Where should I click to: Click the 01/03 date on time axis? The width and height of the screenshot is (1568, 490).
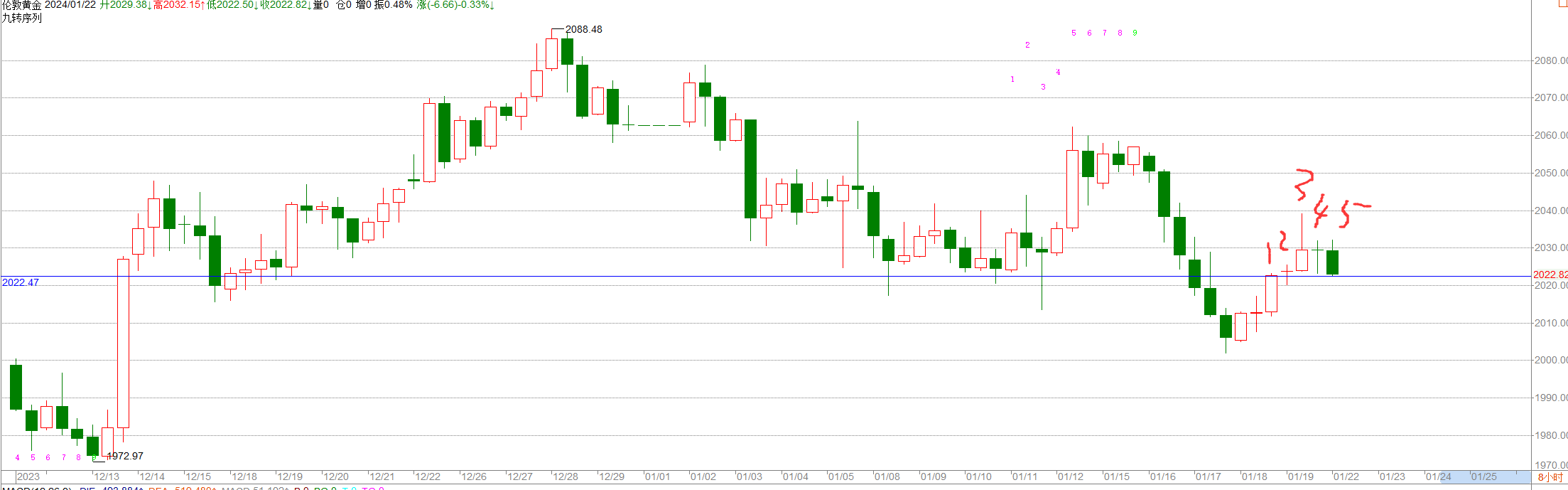[749, 476]
